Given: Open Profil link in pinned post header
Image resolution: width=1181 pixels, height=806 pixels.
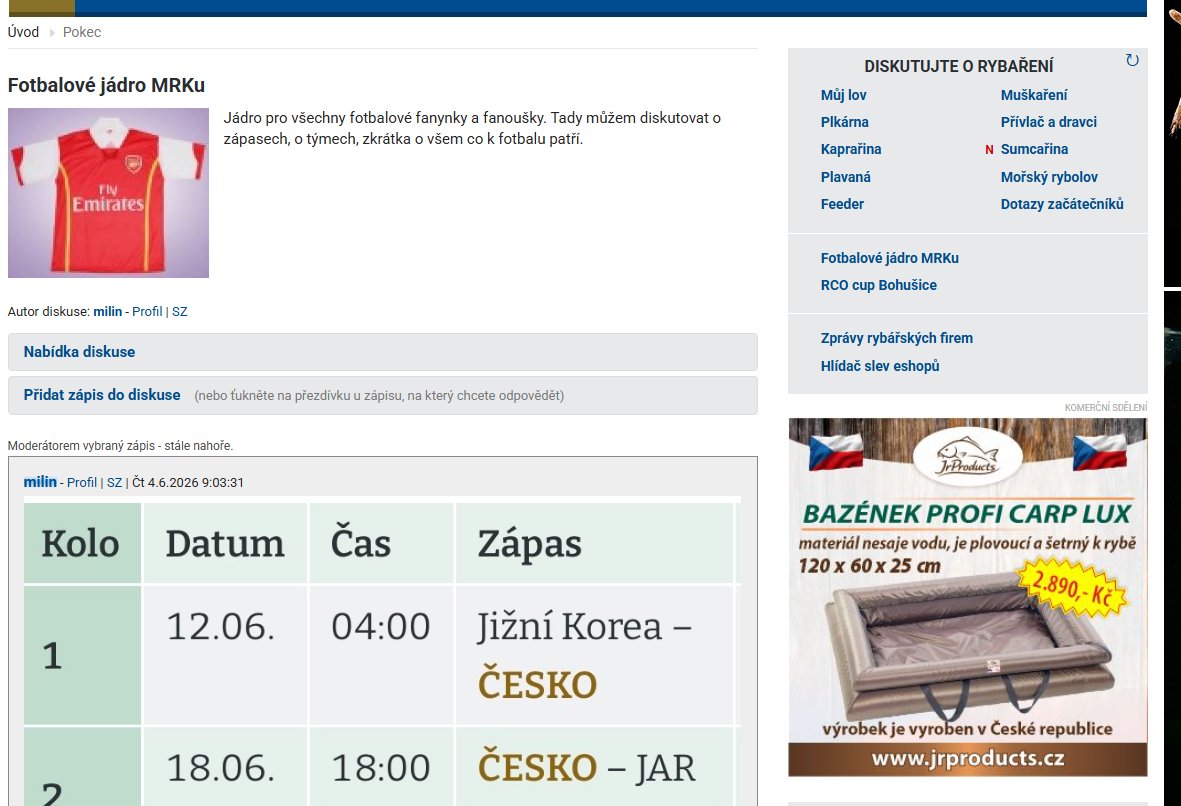Looking at the screenshot, I should (x=81, y=483).
